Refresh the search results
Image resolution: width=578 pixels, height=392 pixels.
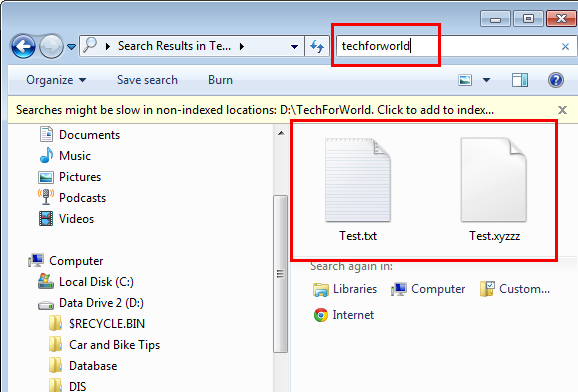[x=317, y=46]
